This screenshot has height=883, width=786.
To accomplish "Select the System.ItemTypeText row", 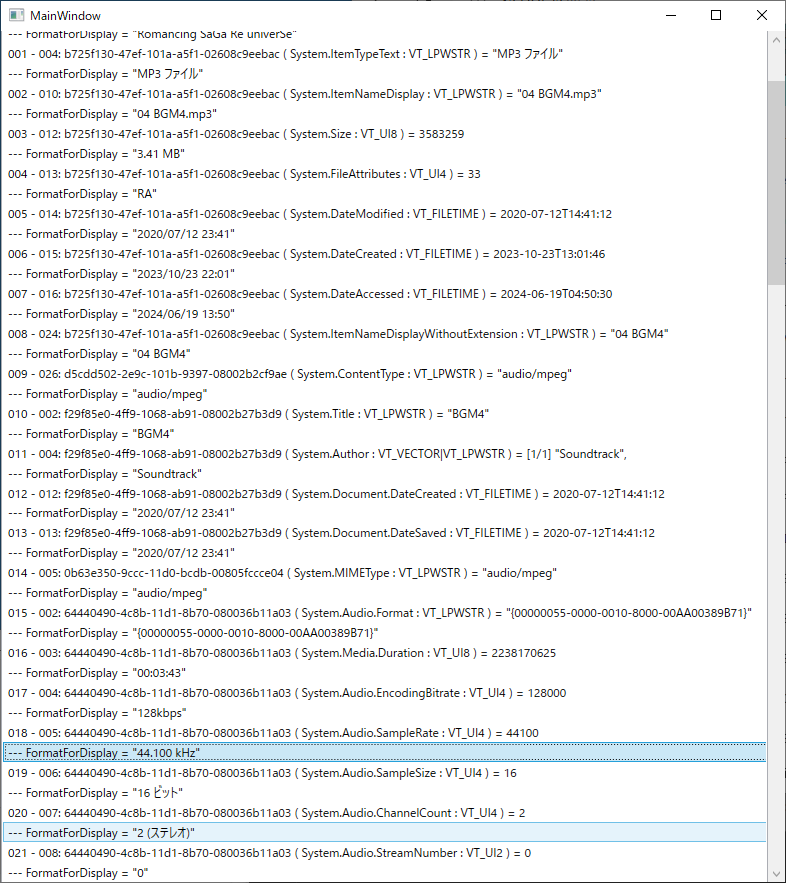I will point(385,54).
